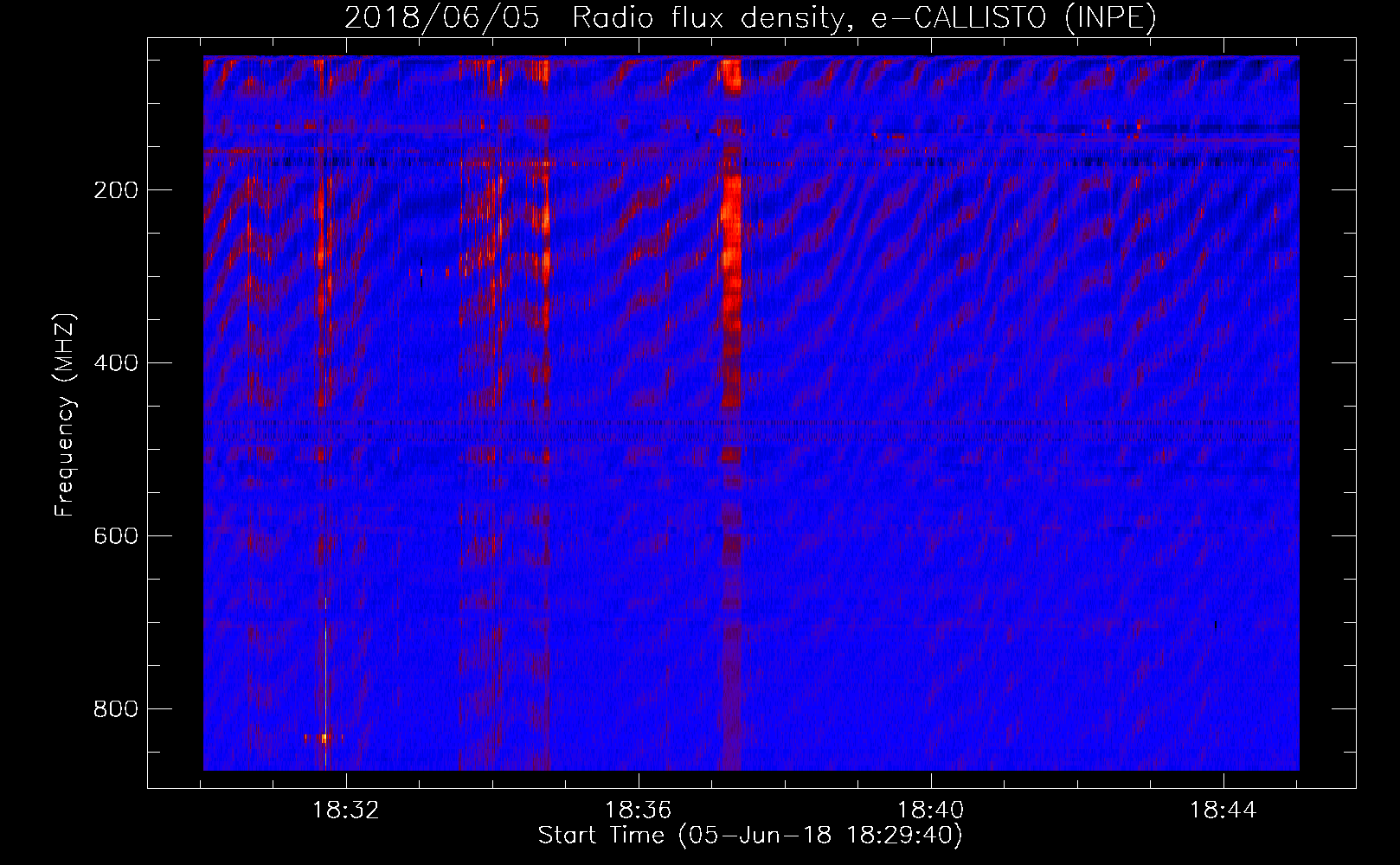Click the "Start Time (05-Jun-18 18:29:40)" label

(750, 836)
